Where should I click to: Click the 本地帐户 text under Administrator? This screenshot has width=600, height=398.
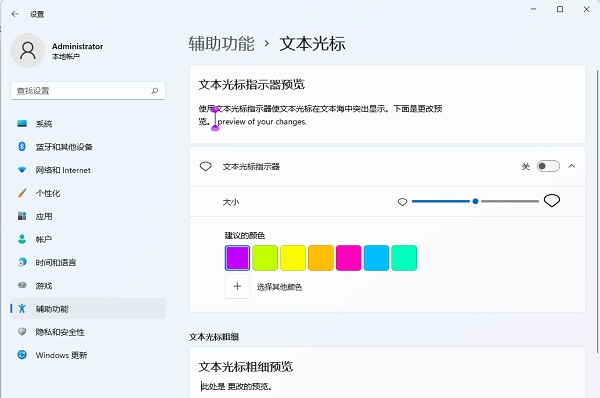[x=65, y=57]
